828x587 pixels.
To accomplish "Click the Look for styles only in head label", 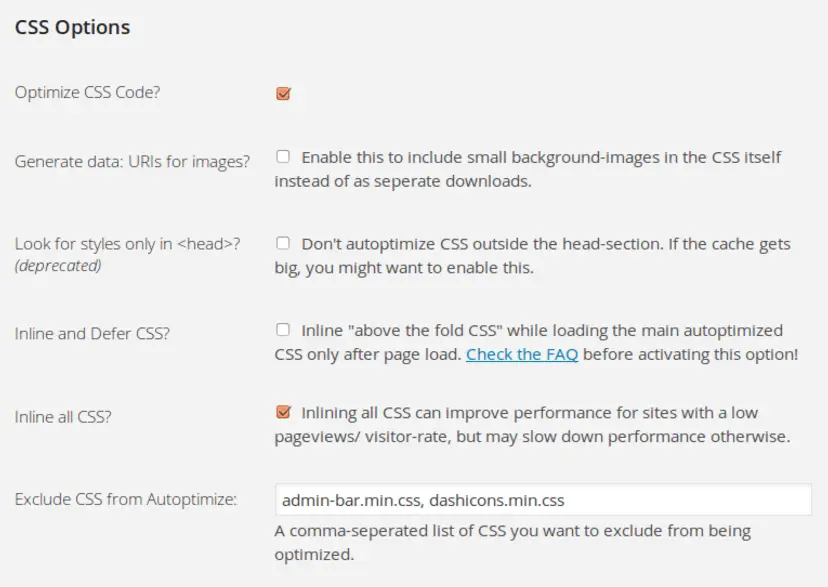I will tap(127, 244).
